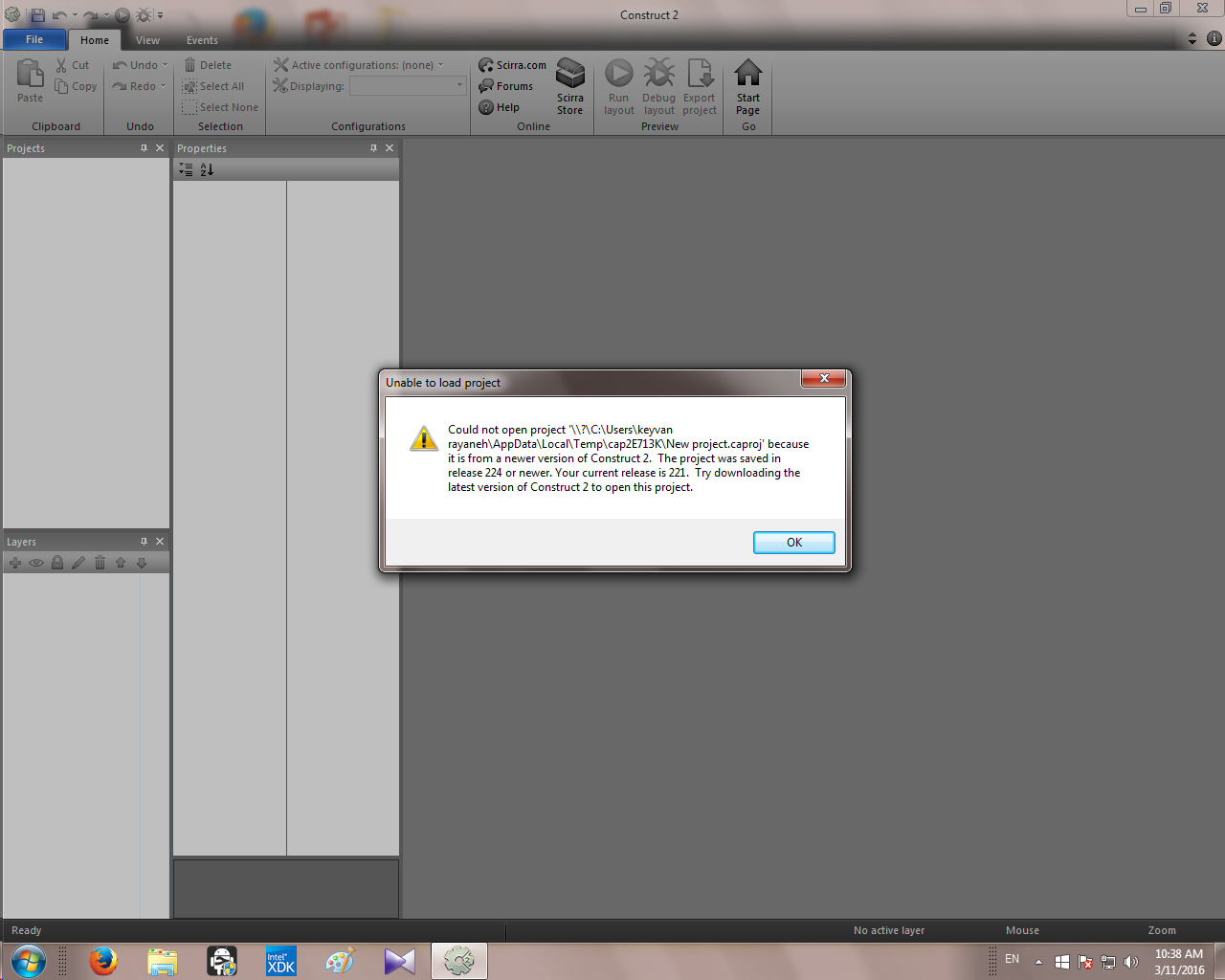Click the ribbon minimize arrows icon
Screen dimensions: 1225x980
coord(1192,39)
